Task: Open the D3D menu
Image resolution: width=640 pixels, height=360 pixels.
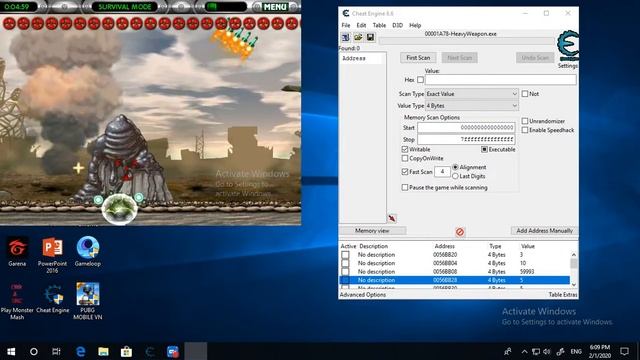Action: tap(398, 25)
